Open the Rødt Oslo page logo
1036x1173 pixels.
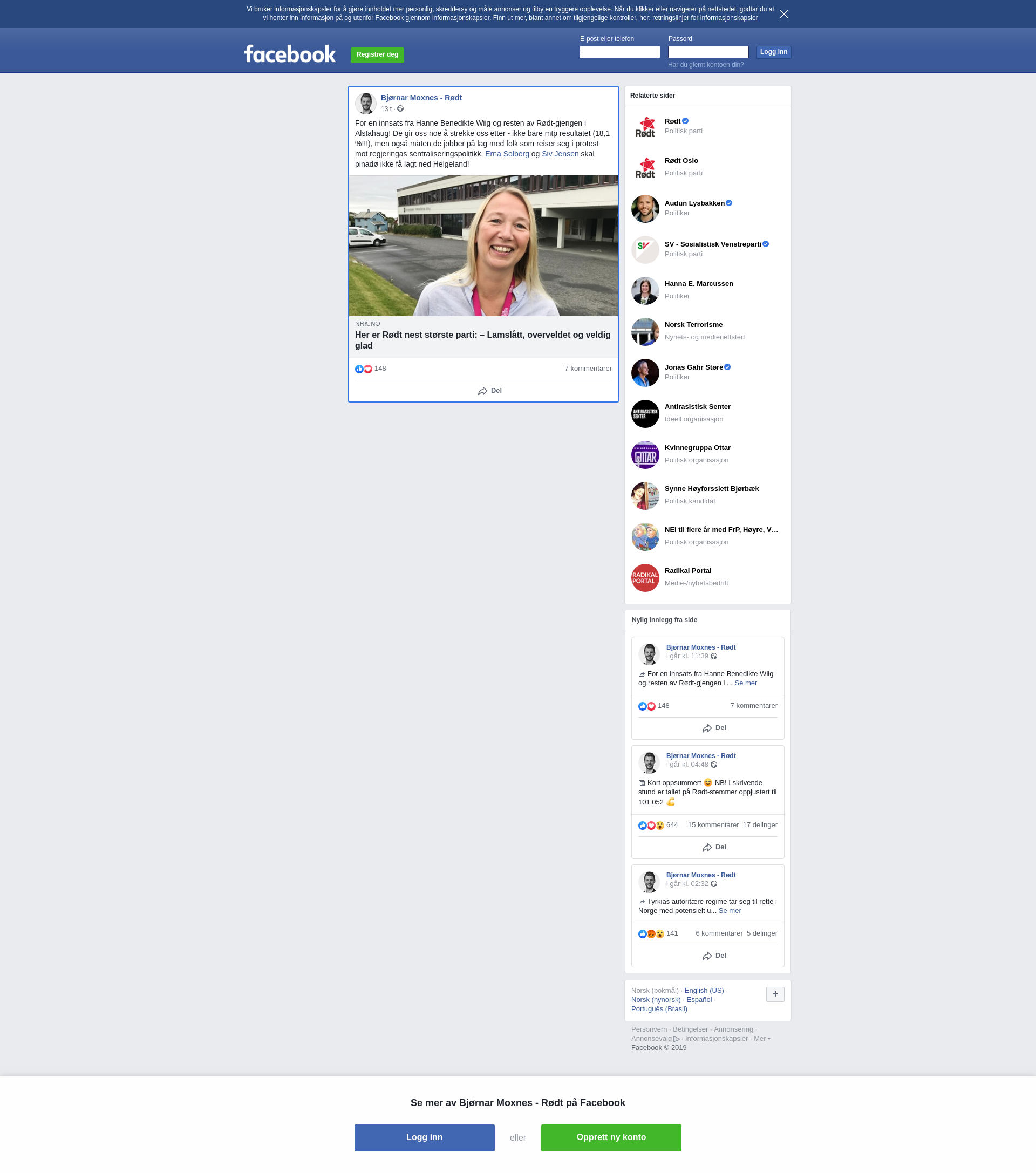click(645, 168)
